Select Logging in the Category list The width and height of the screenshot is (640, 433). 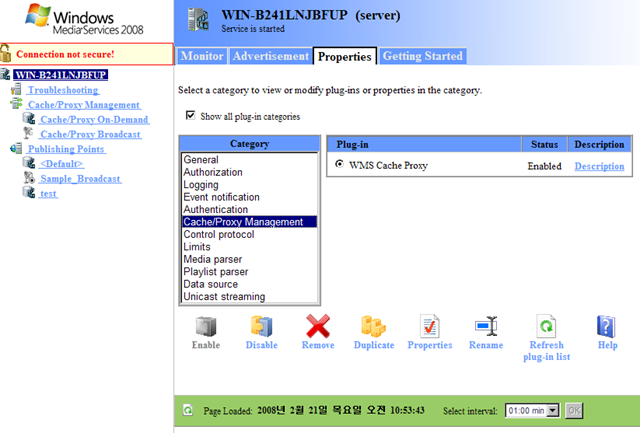coord(249,184)
